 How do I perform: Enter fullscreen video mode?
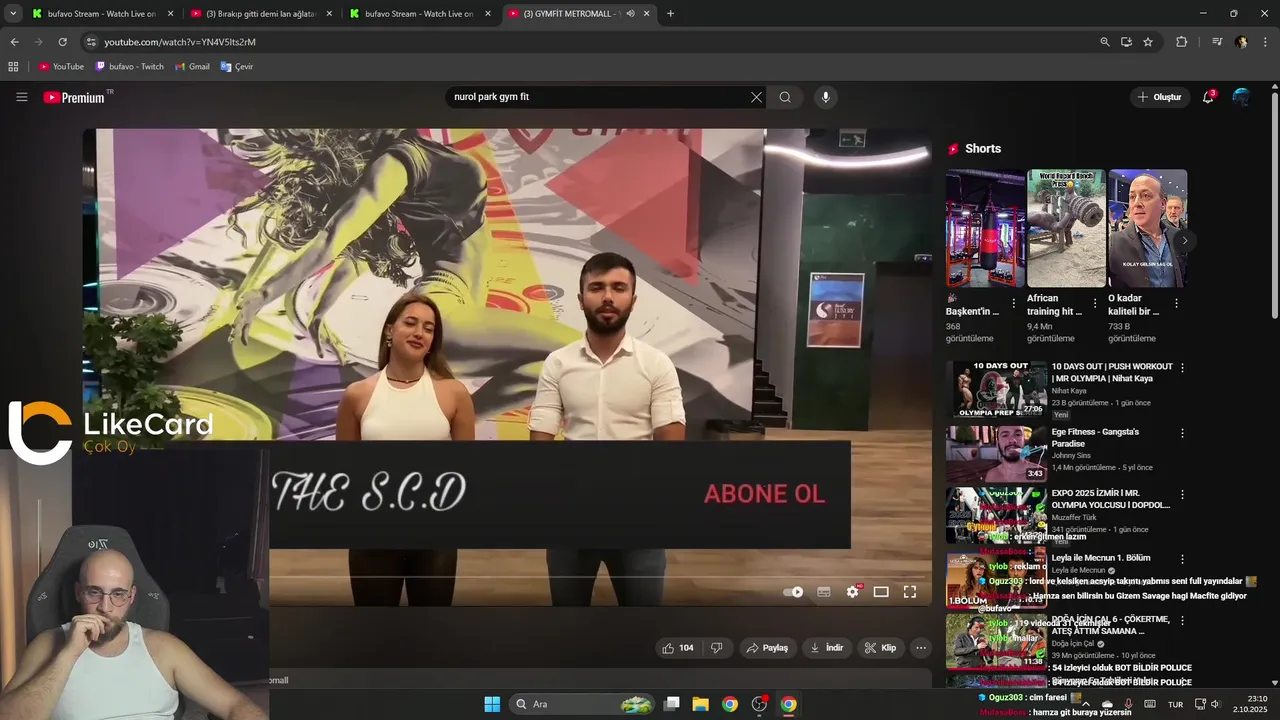click(x=910, y=592)
